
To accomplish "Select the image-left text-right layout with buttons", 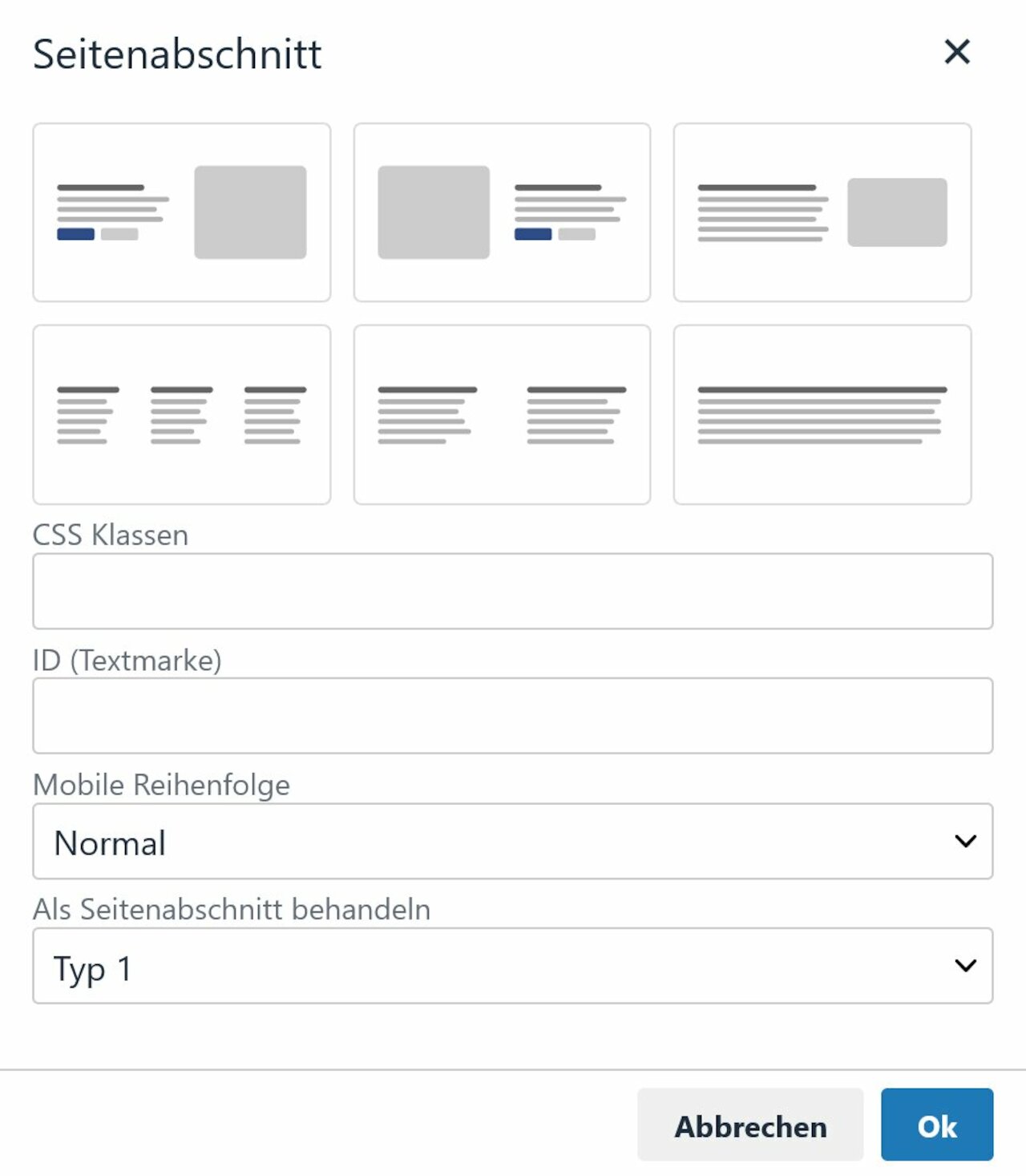I will pyautogui.click(x=502, y=212).
